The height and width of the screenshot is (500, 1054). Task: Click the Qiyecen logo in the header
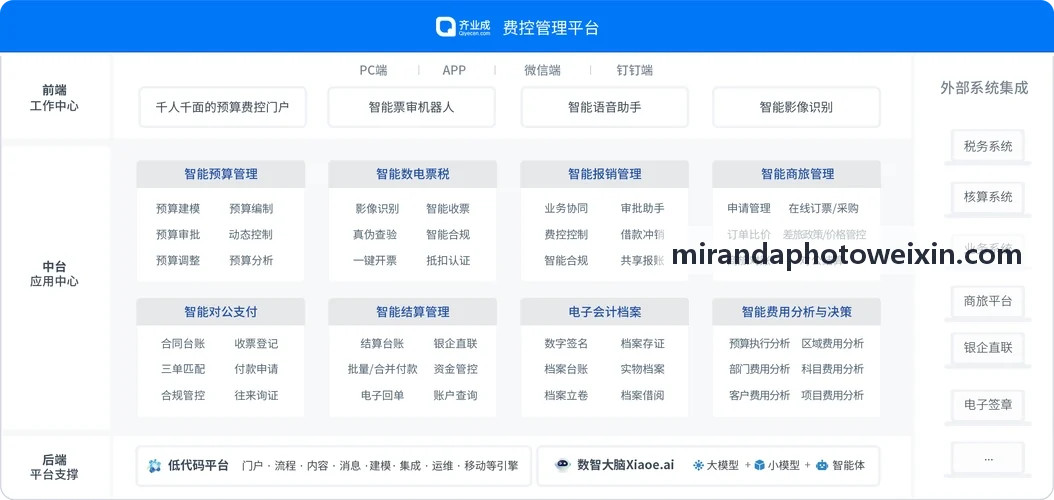pos(463,27)
